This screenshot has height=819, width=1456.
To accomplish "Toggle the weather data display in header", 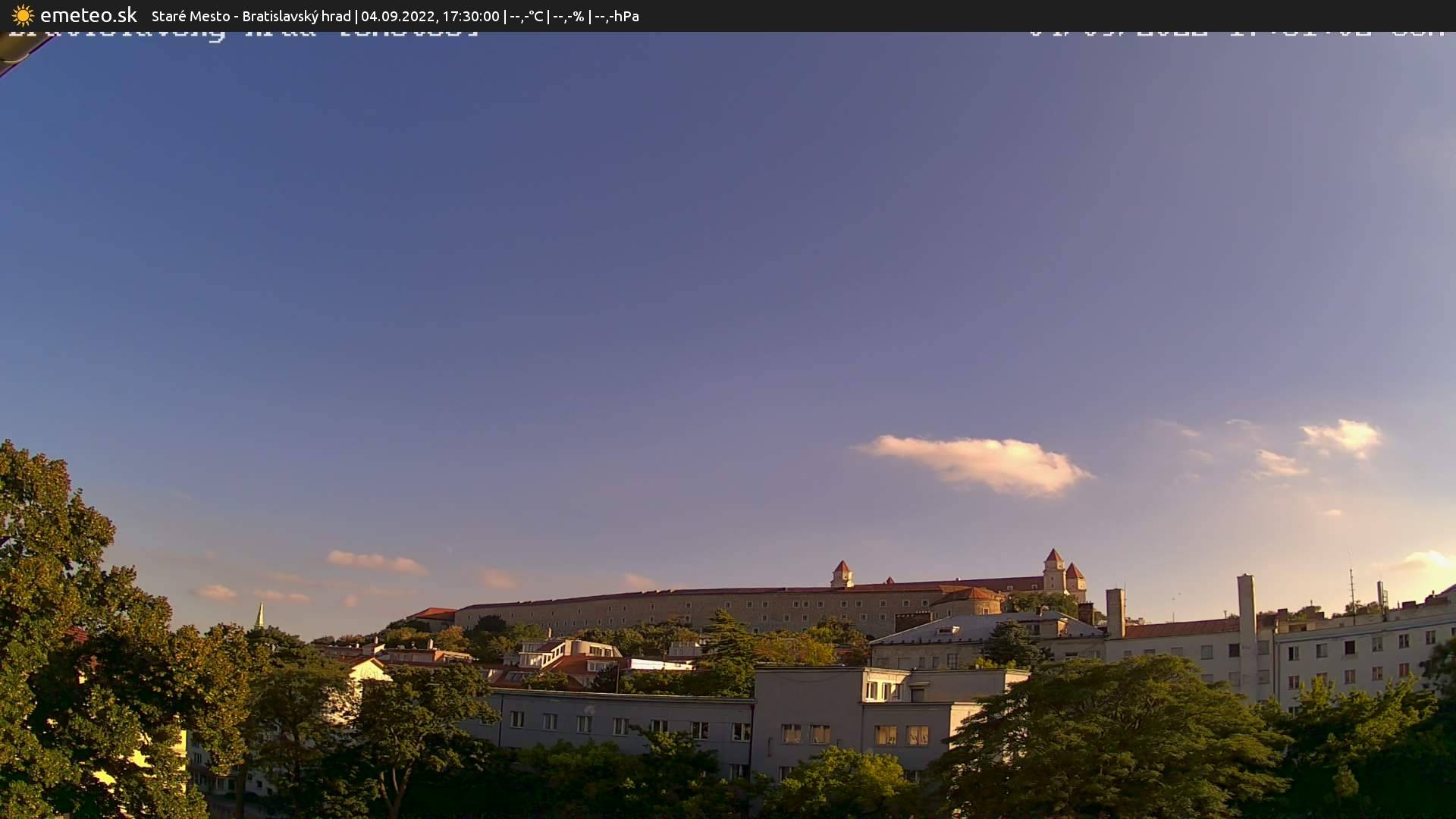I will coord(571,15).
